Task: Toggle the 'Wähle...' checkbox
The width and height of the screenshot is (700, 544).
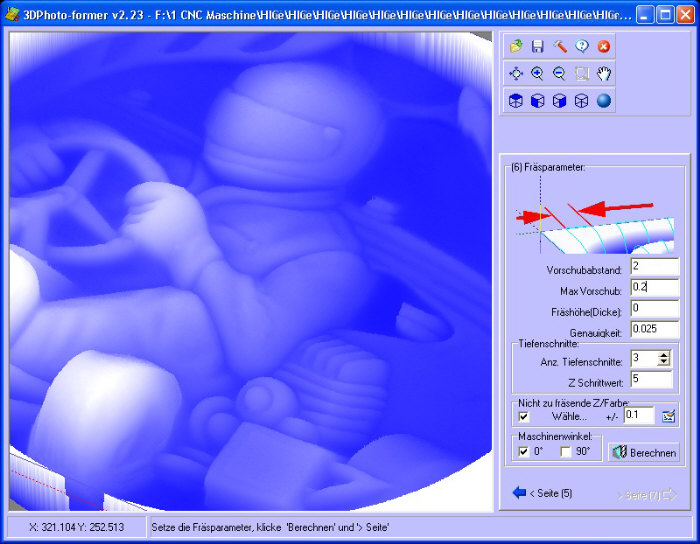Action: (523, 416)
